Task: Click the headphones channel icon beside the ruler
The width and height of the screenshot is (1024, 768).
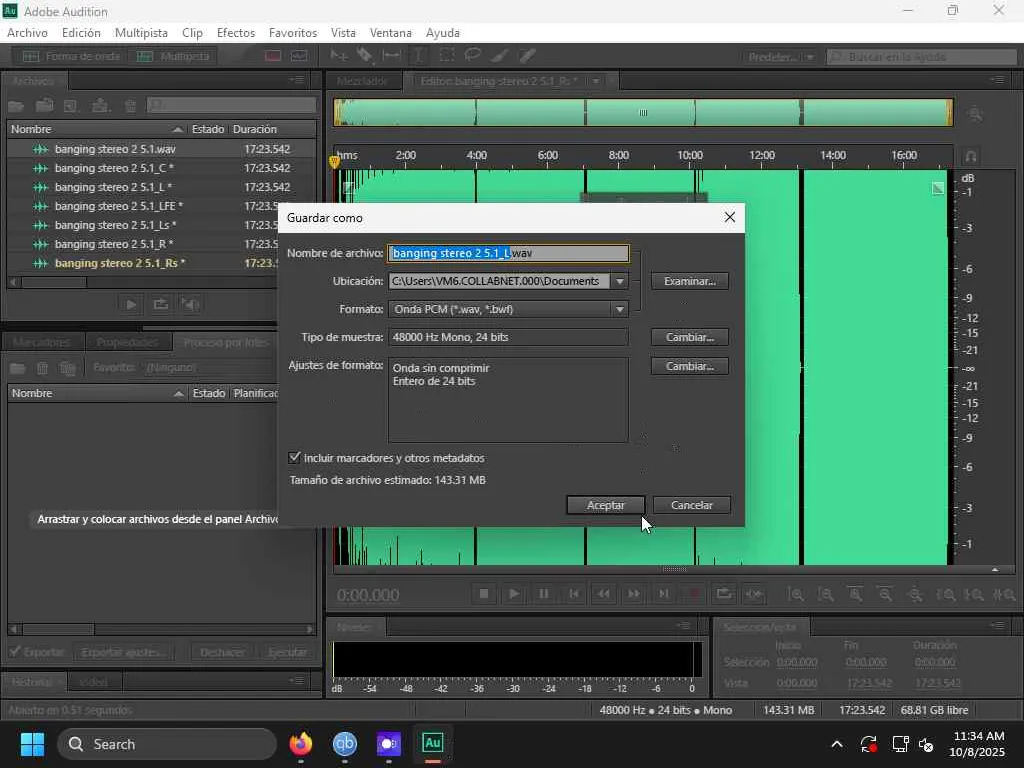Action: coord(971,156)
